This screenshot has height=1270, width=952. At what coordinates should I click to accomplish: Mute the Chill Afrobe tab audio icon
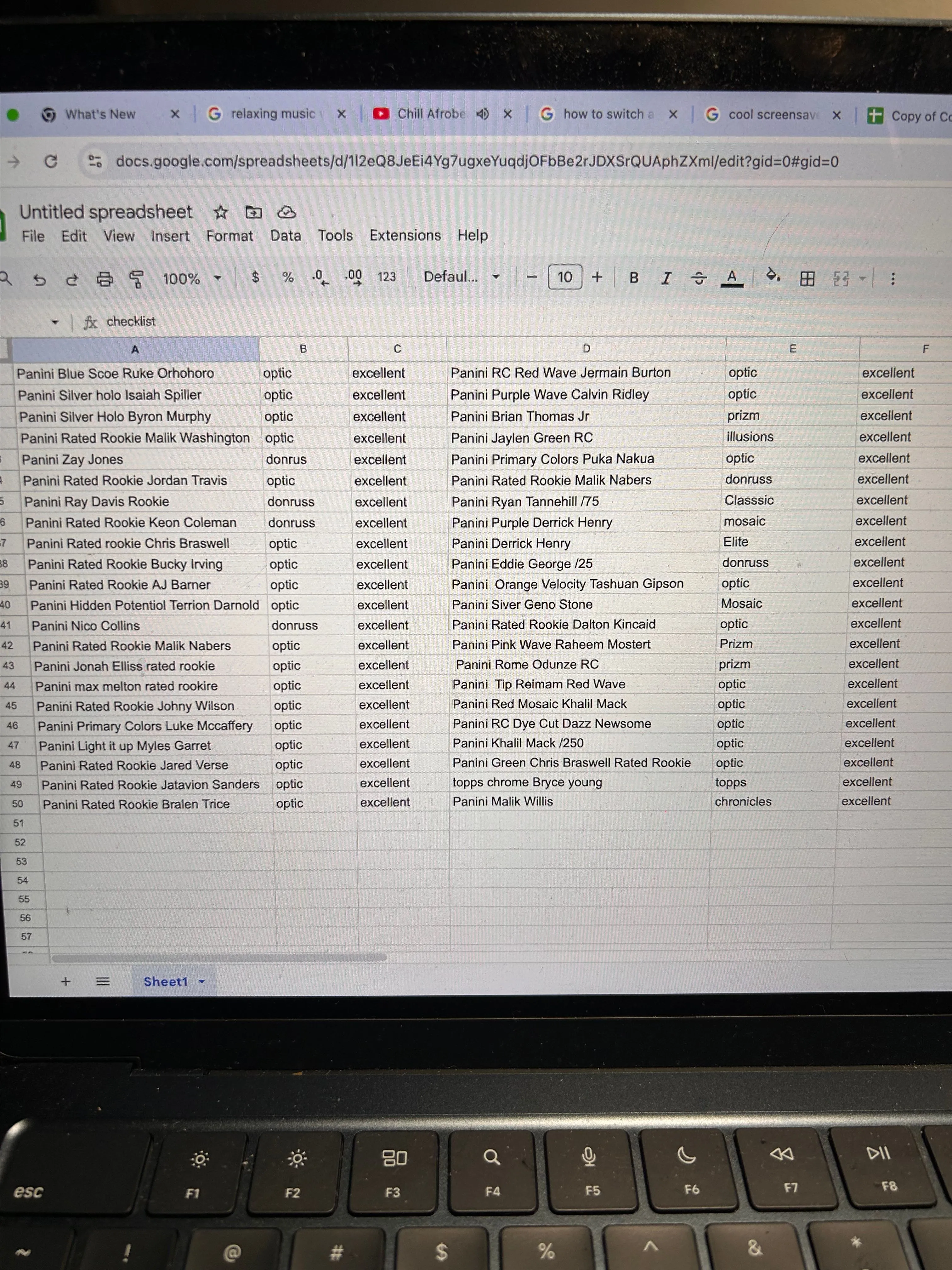[x=483, y=114]
